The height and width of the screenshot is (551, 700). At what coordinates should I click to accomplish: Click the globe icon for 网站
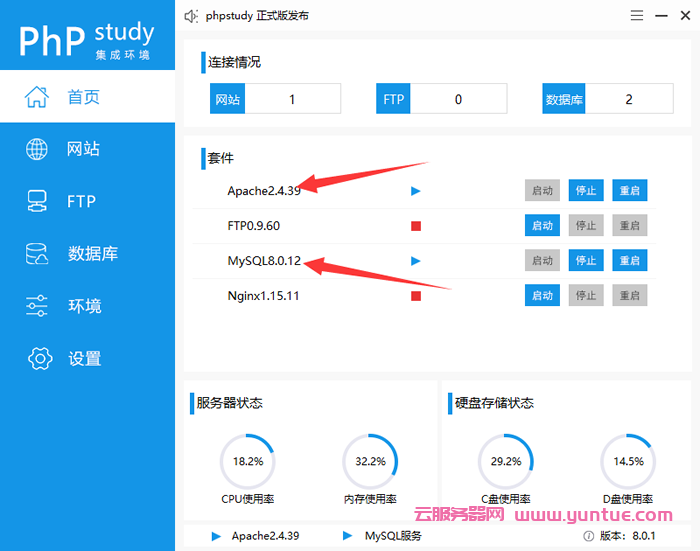pos(37,149)
